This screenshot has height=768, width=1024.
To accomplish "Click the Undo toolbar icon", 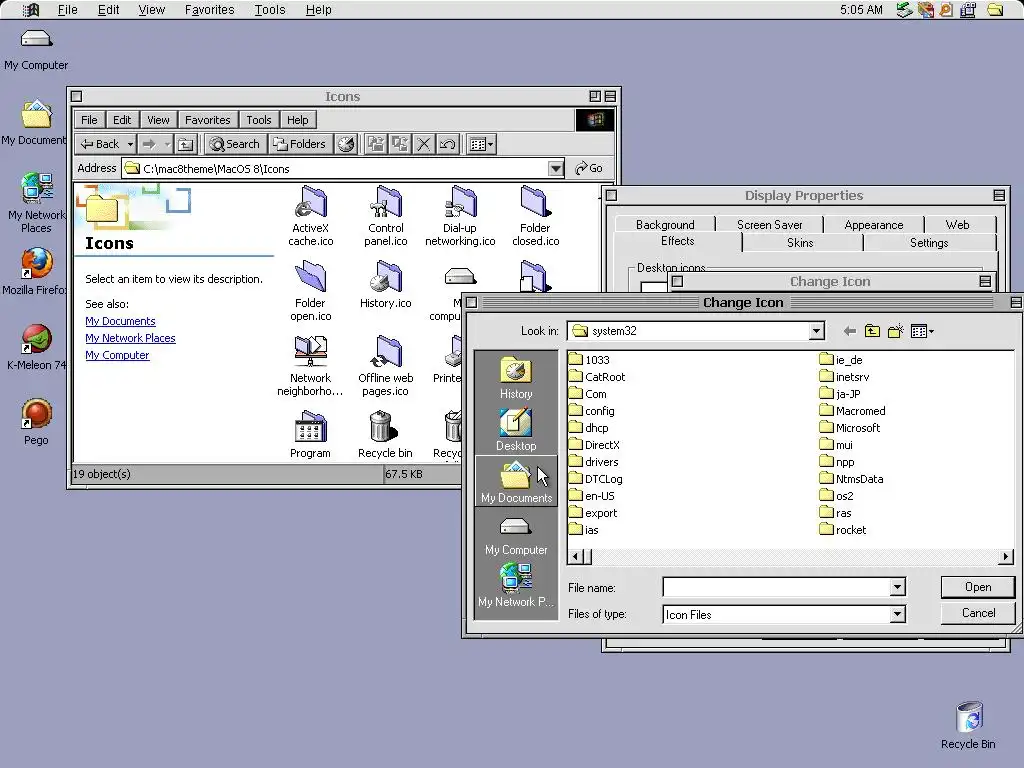I will point(447,144).
